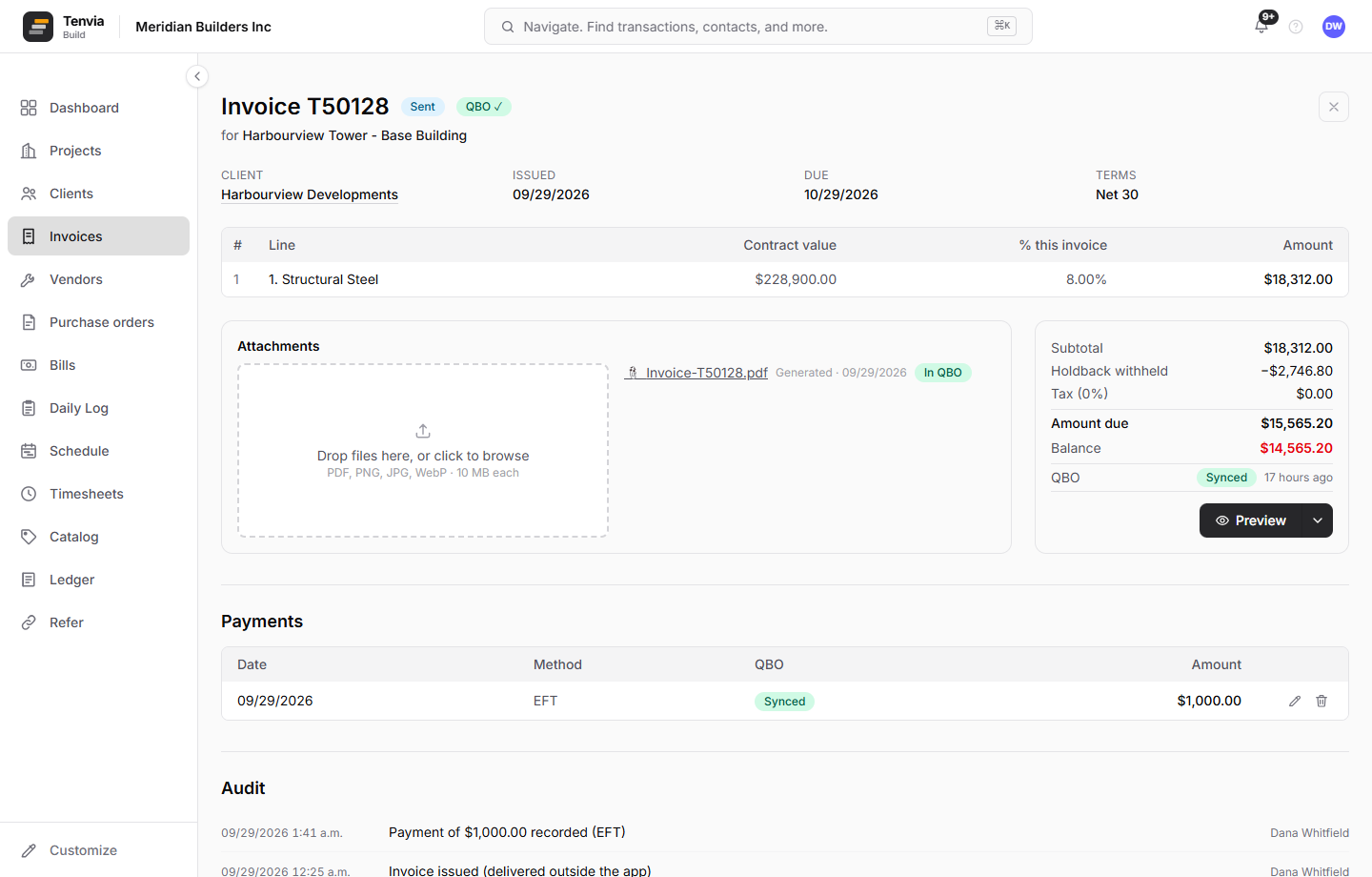Expand the Preview dropdown arrow
The width and height of the screenshot is (1372, 877).
pos(1318,520)
